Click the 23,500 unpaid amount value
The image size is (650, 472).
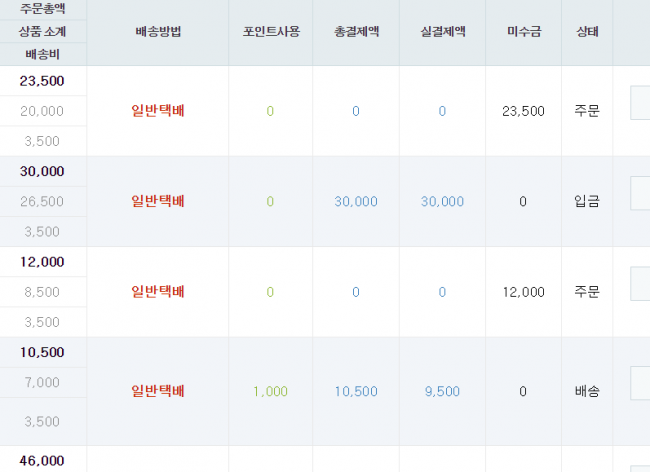point(523,111)
